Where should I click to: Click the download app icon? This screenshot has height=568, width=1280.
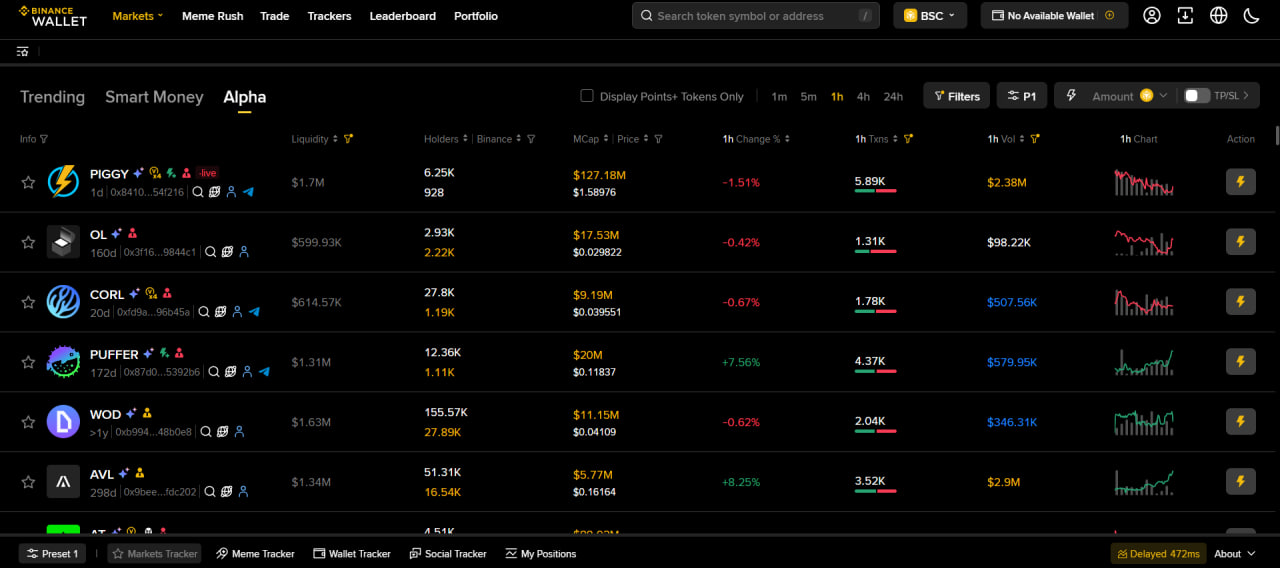(1185, 16)
